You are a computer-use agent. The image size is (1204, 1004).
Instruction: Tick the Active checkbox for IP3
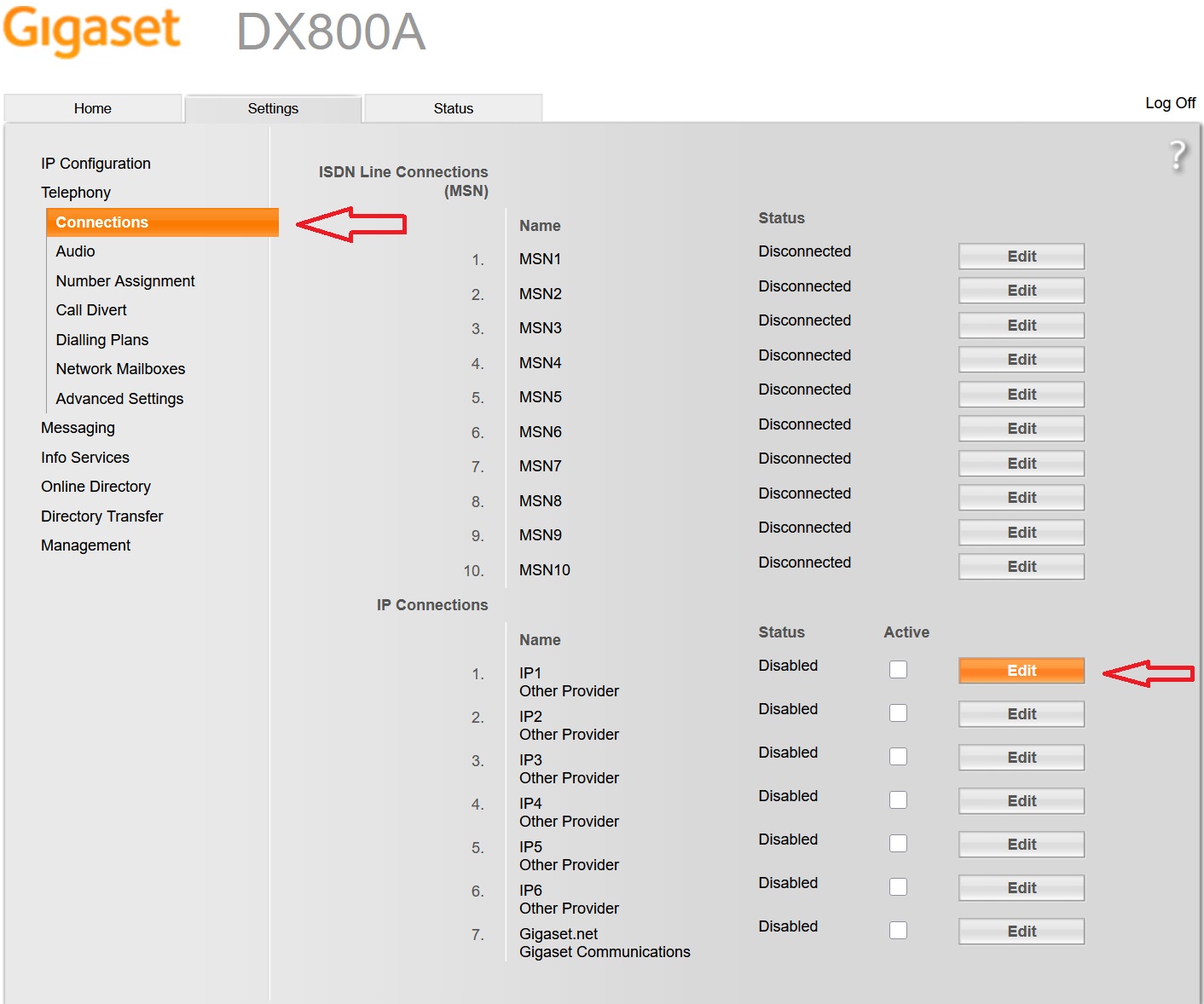tap(898, 757)
